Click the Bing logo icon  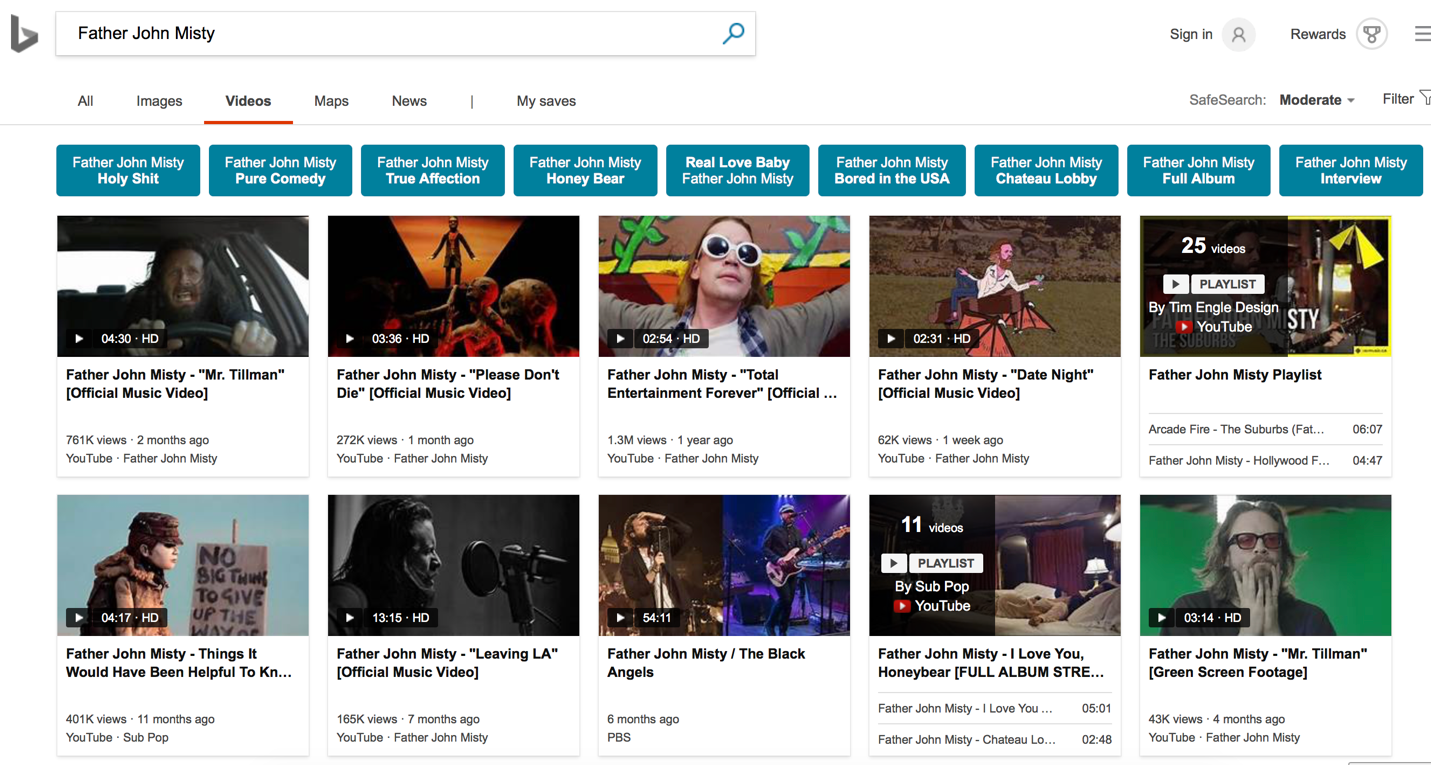tap(24, 35)
